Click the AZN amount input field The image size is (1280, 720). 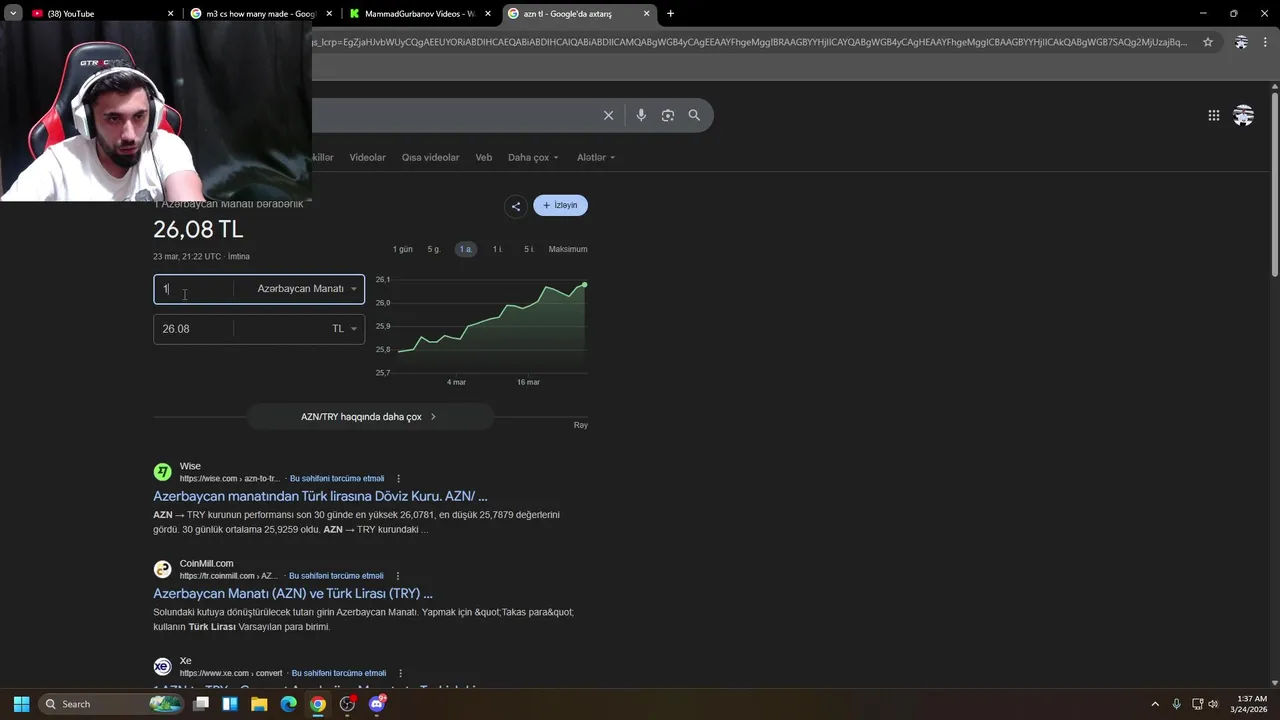tap(194, 289)
